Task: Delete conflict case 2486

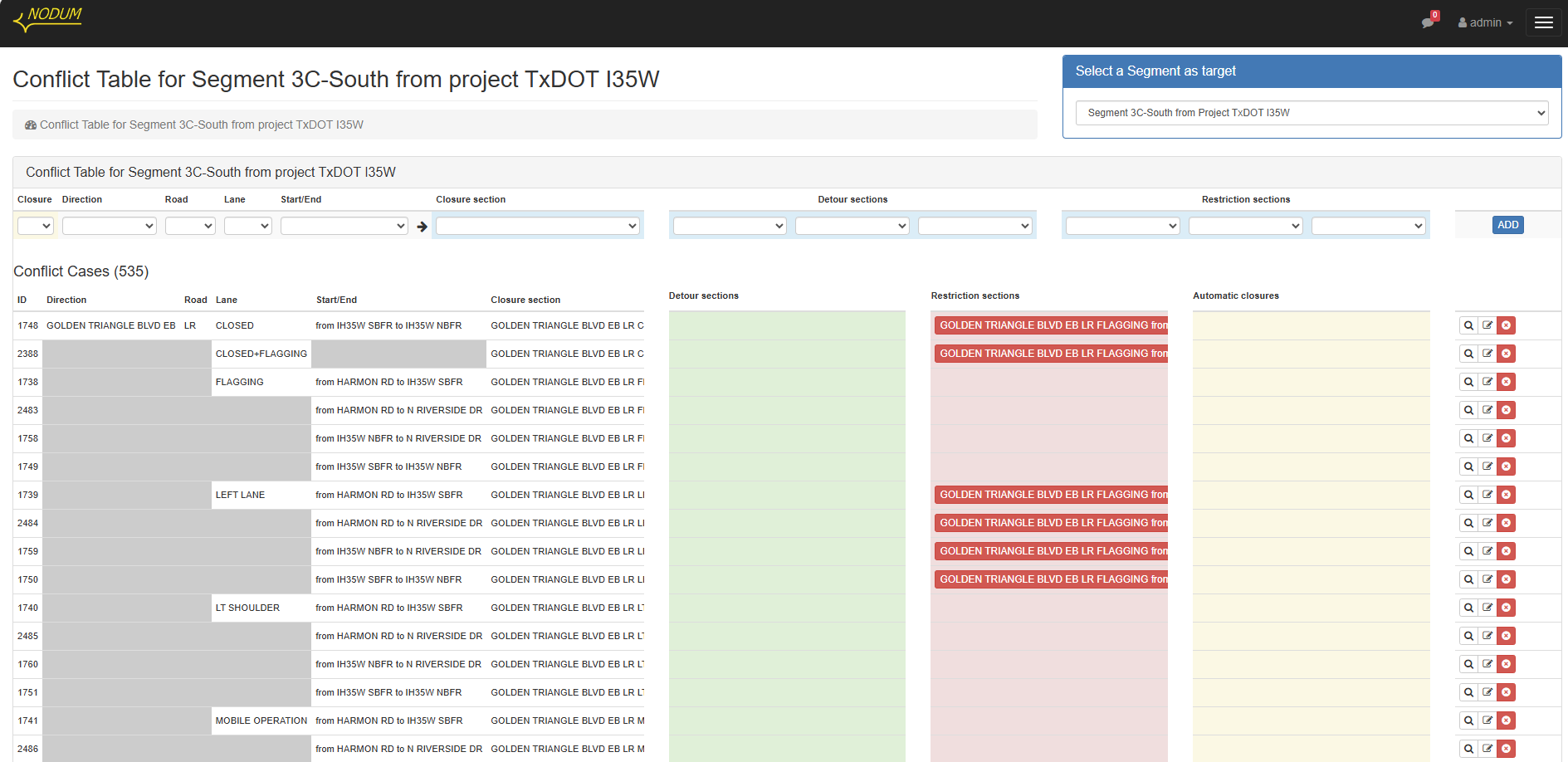Action: [x=1507, y=749]
